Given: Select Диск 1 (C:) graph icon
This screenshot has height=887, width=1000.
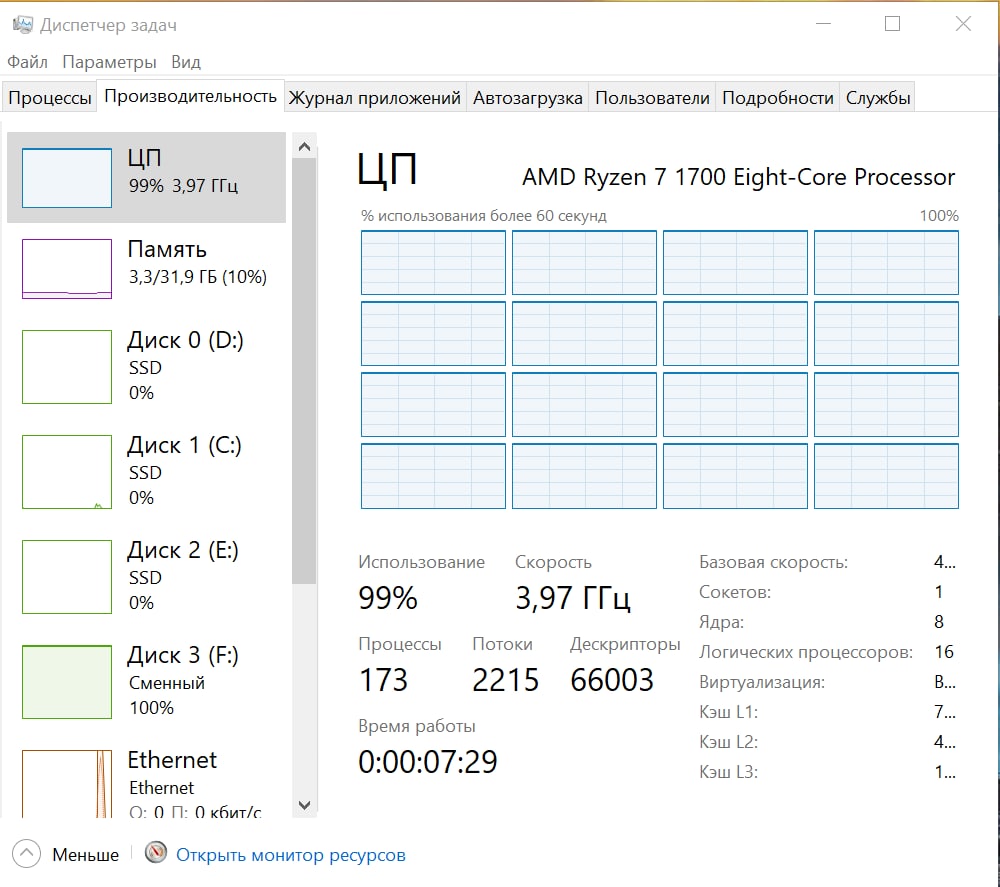Looking at the screenshot, I should [66, 472].
